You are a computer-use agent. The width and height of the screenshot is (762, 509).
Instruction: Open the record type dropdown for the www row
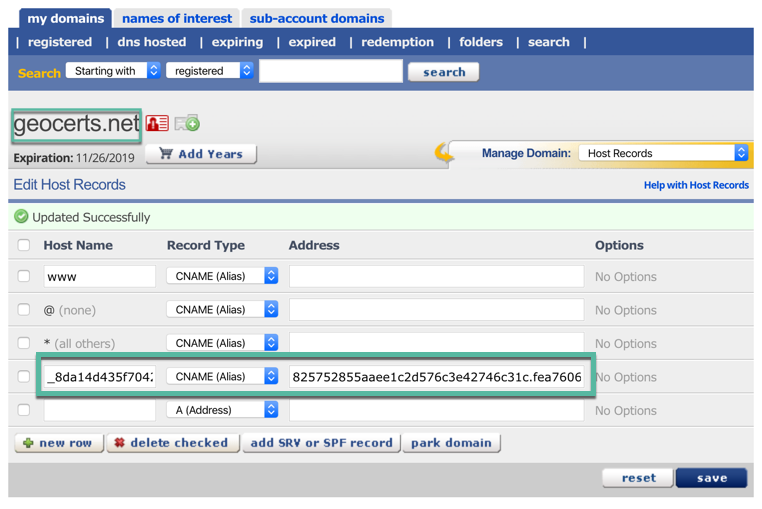point(222,276)
